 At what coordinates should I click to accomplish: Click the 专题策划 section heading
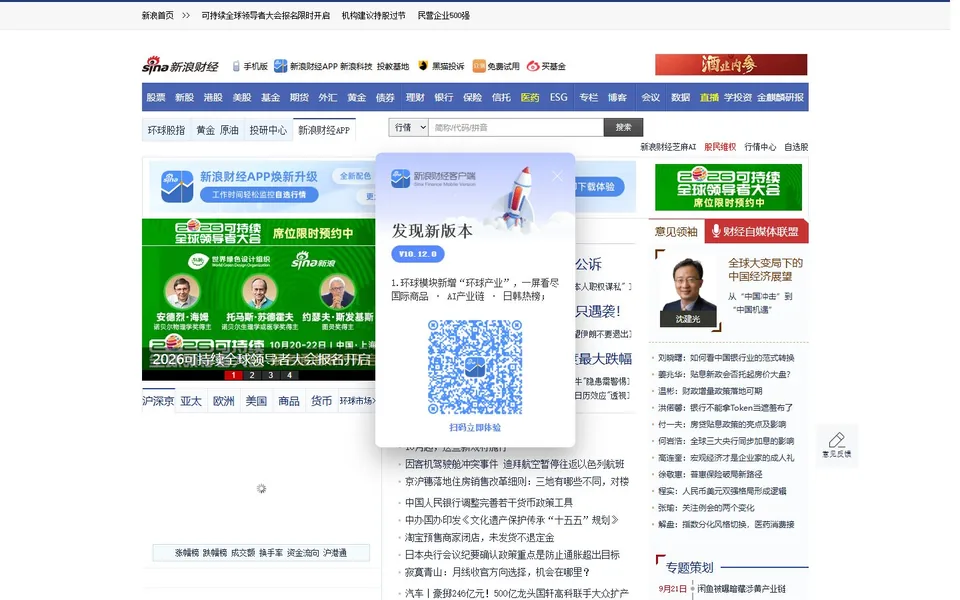[x=689, y=568]
